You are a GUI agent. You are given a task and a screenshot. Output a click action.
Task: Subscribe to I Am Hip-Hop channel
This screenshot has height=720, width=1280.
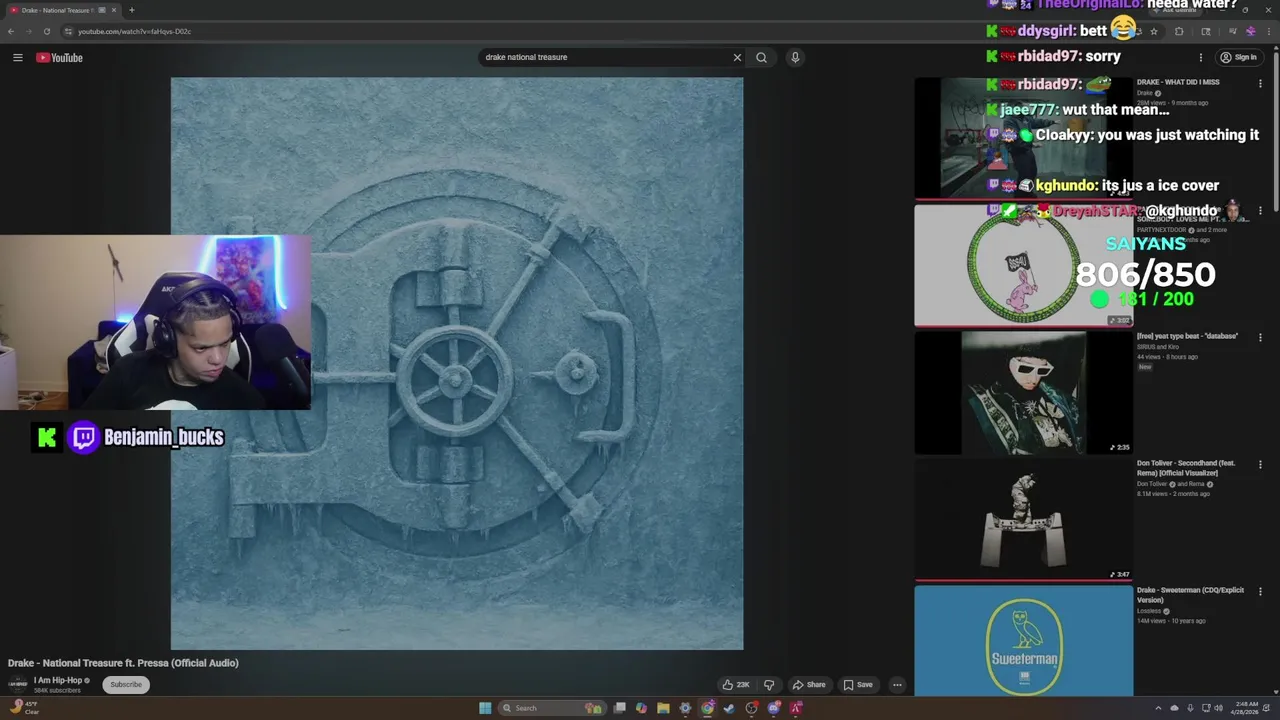(x=126, y=685)
